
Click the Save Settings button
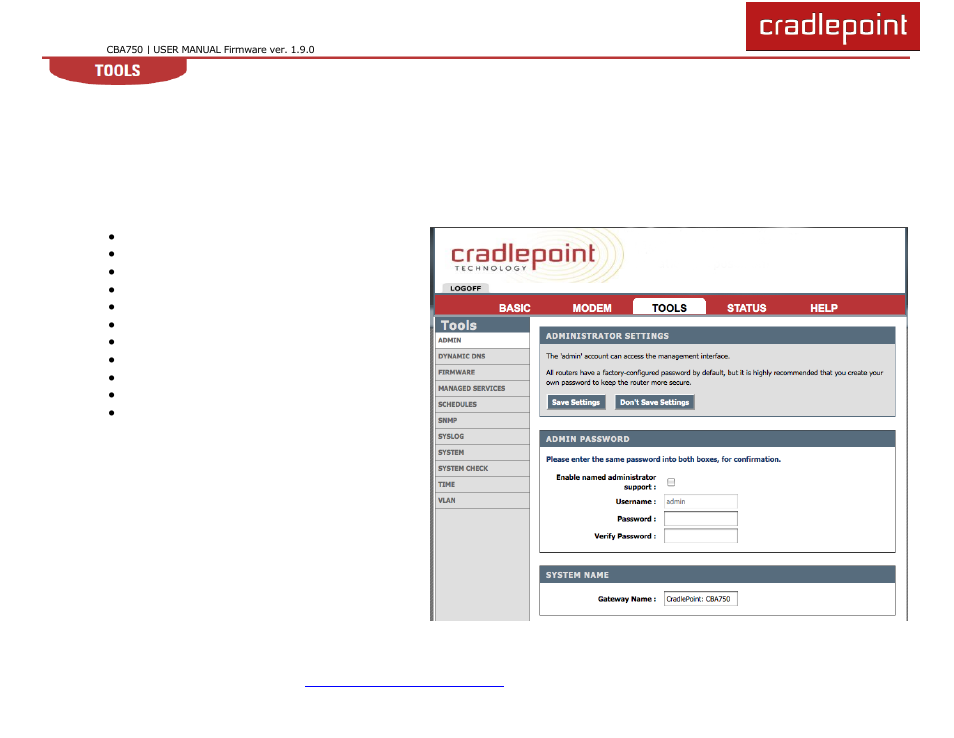click(576, 402)
